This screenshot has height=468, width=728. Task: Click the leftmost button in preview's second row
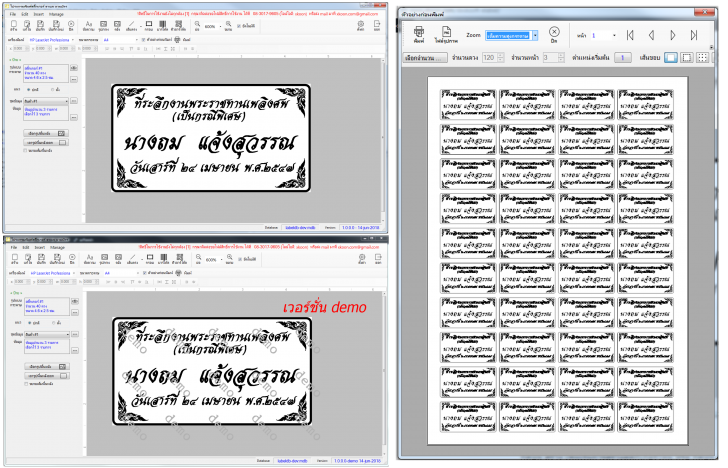click(x=425, y=58)
